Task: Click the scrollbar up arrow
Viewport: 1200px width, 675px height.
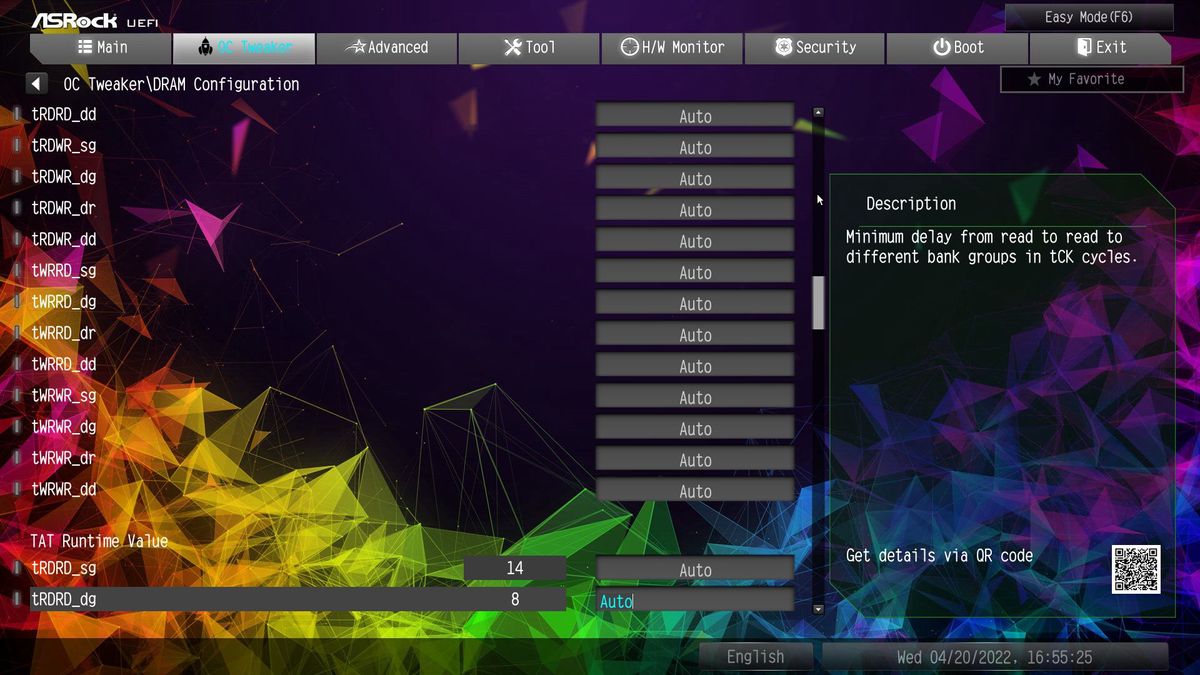Action: (818, 112)
